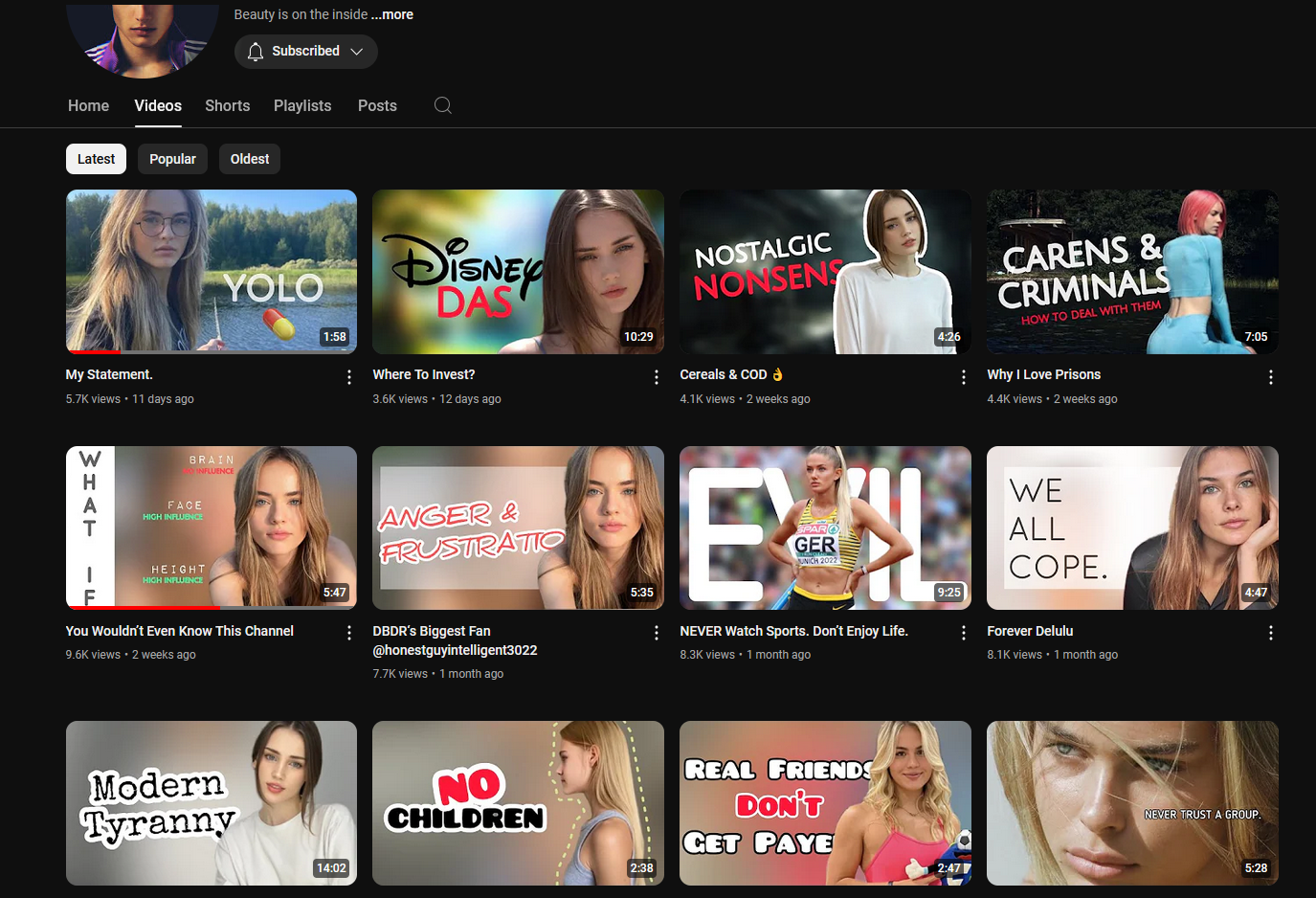Open three-dot menu for Where To Invest?
The image size is (1316, 898).
click(657, 377)
